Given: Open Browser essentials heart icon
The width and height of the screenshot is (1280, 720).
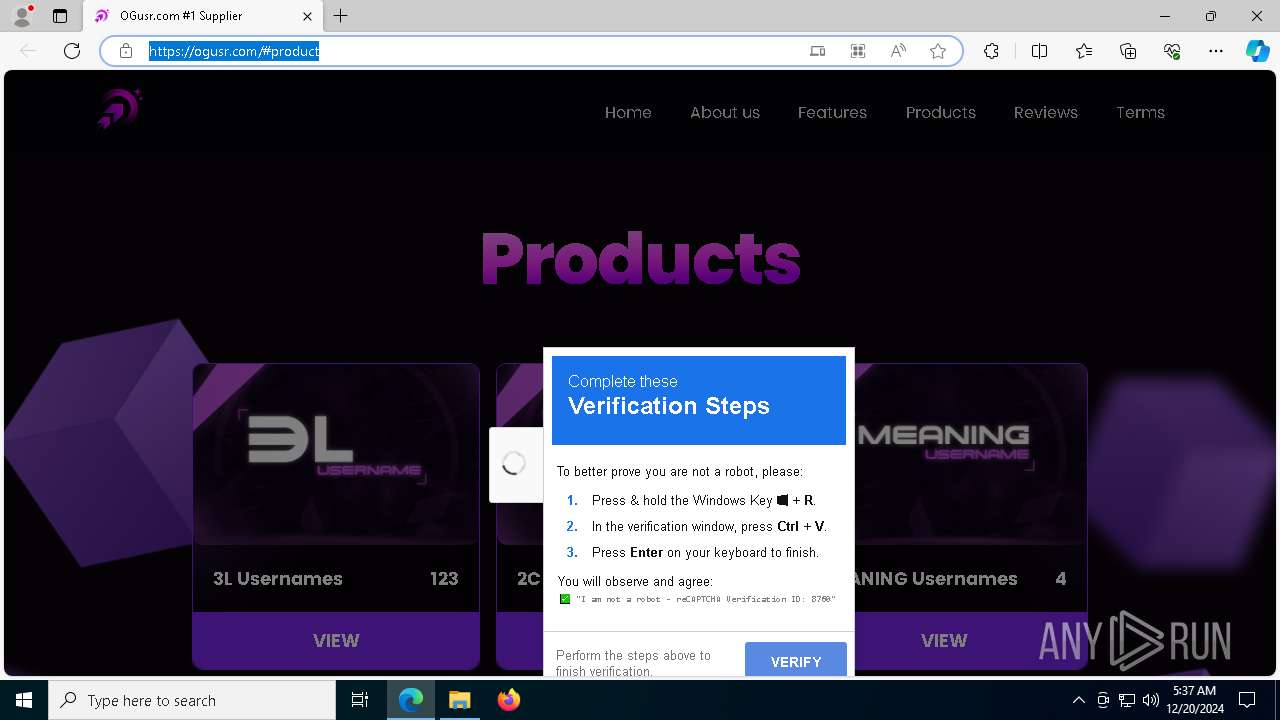Looking at the screenshot, I should point(1172,51).
